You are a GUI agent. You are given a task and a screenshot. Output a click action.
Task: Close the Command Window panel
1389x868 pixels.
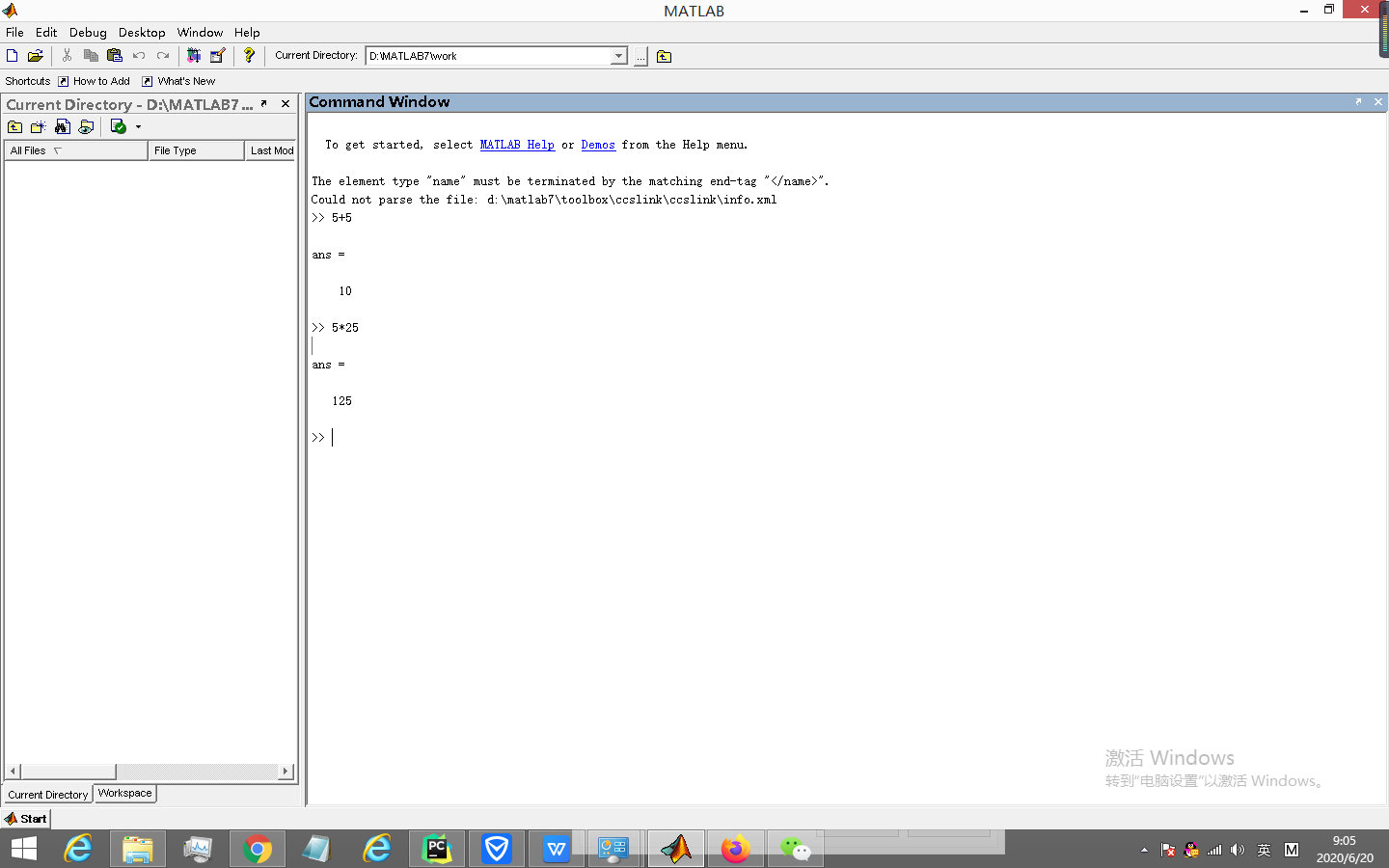click(x=1378, y=101)
